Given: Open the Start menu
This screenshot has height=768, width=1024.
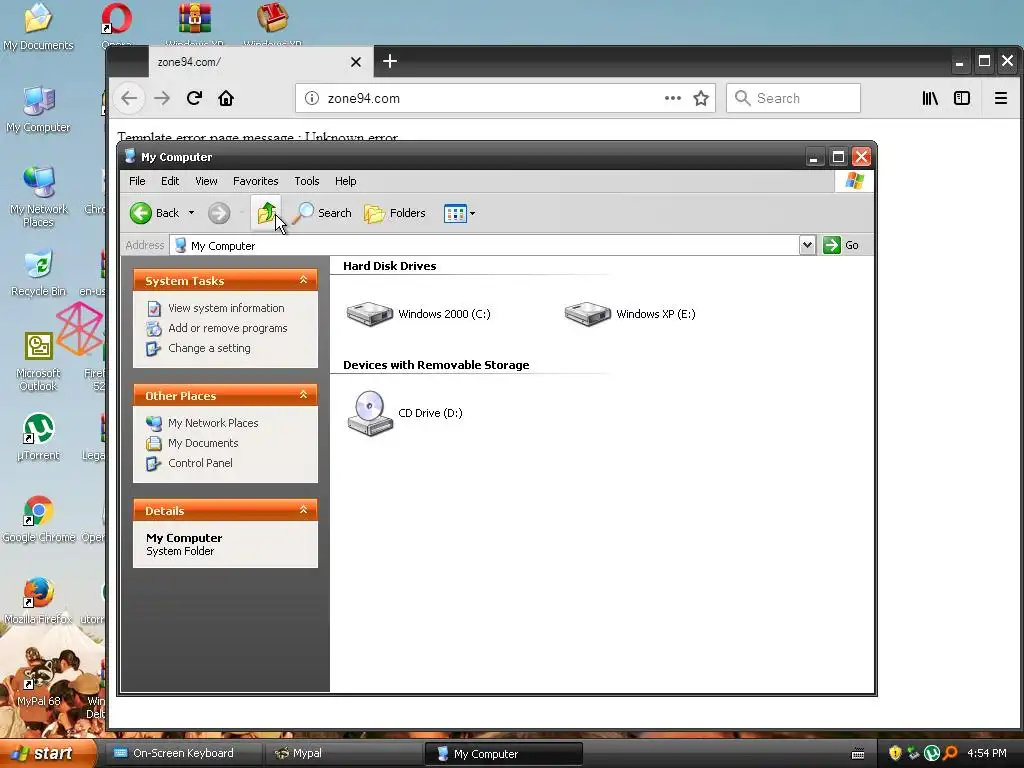Looking at the screenshot, I should click(48, 754).
